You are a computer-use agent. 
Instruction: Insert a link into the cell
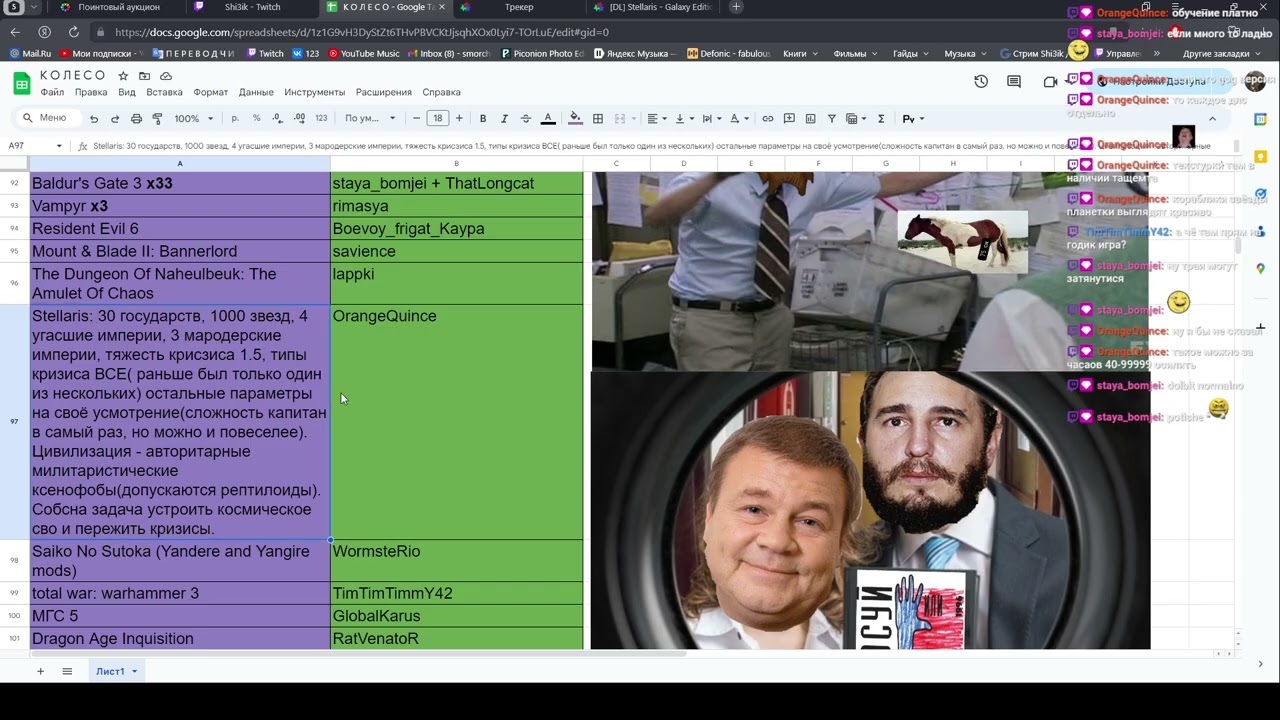click(x=768, y=118)
